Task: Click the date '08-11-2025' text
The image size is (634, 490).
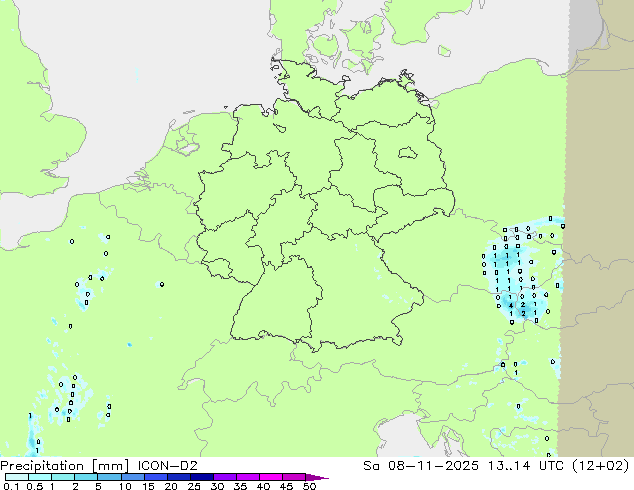Action: tap(433, 466)
